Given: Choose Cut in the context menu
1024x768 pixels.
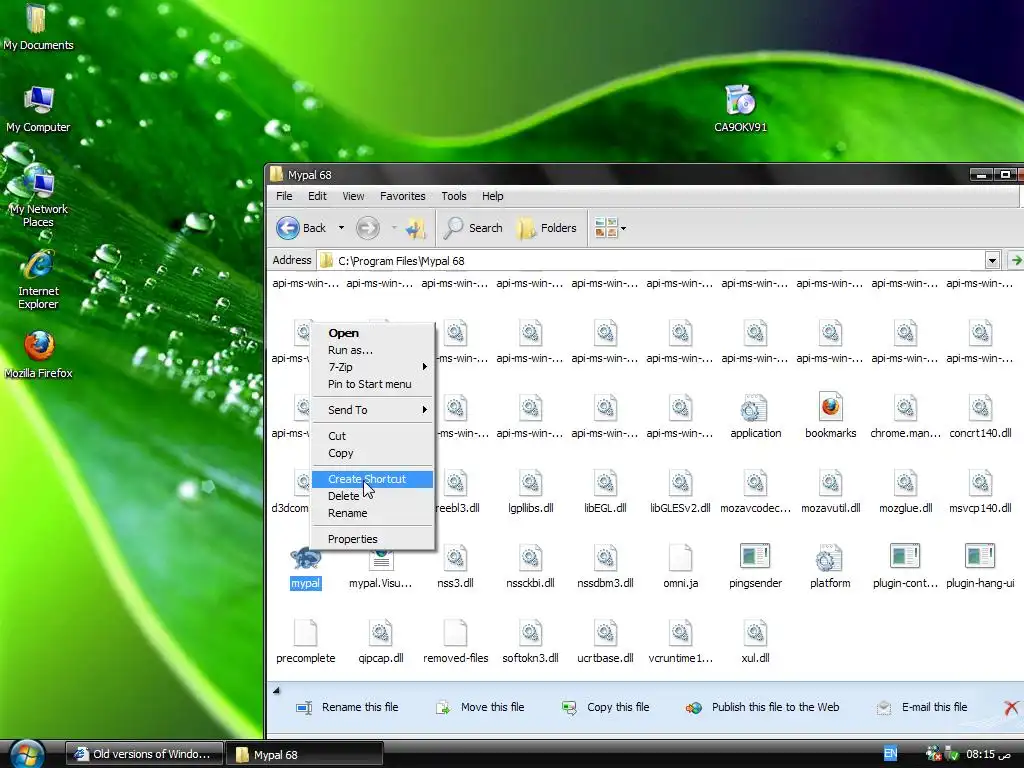Looking at the screenshot, I should point(372,436).
